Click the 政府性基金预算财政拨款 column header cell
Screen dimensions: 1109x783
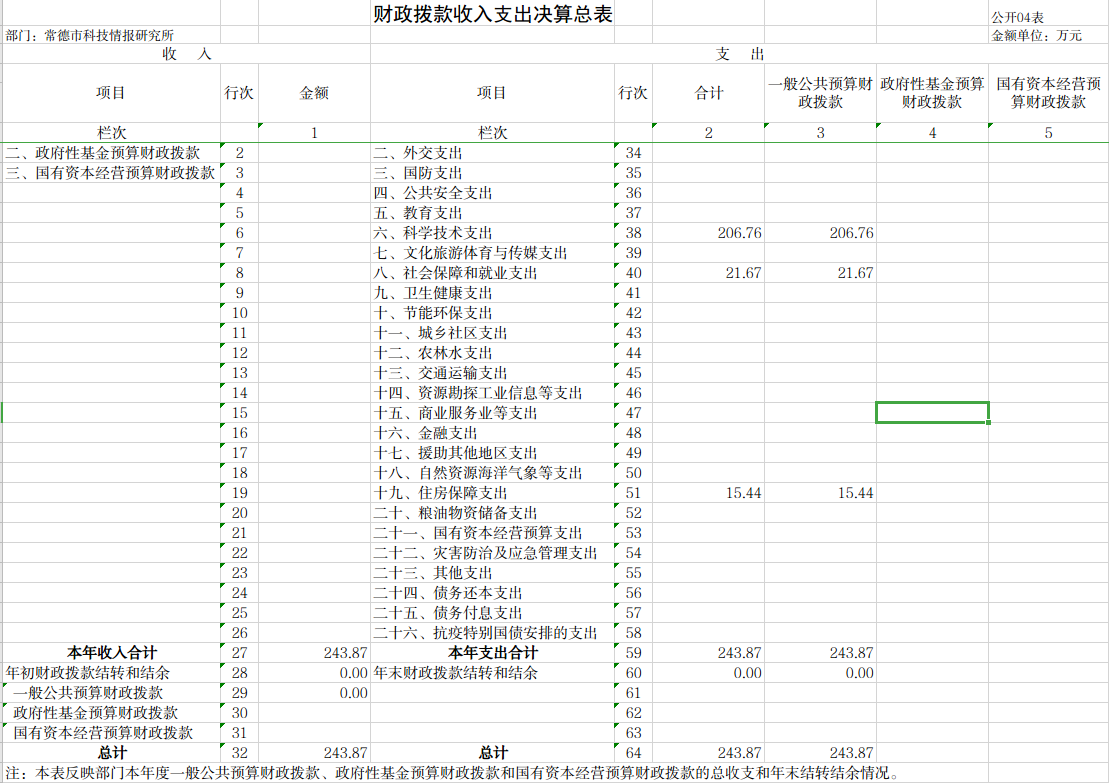tap(932, 93)
